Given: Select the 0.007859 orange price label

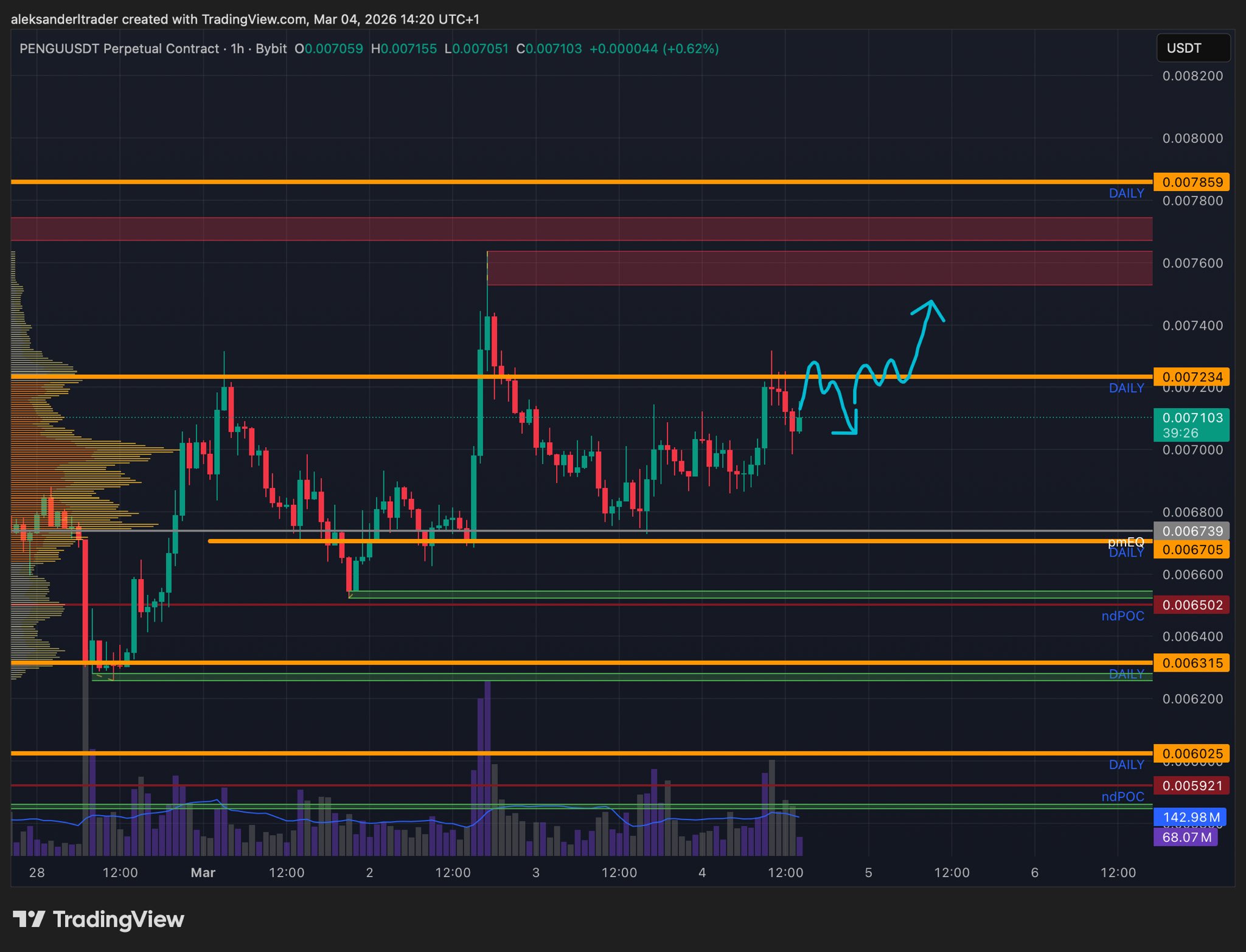Looking at the screenshot, I should [1191, 182].
